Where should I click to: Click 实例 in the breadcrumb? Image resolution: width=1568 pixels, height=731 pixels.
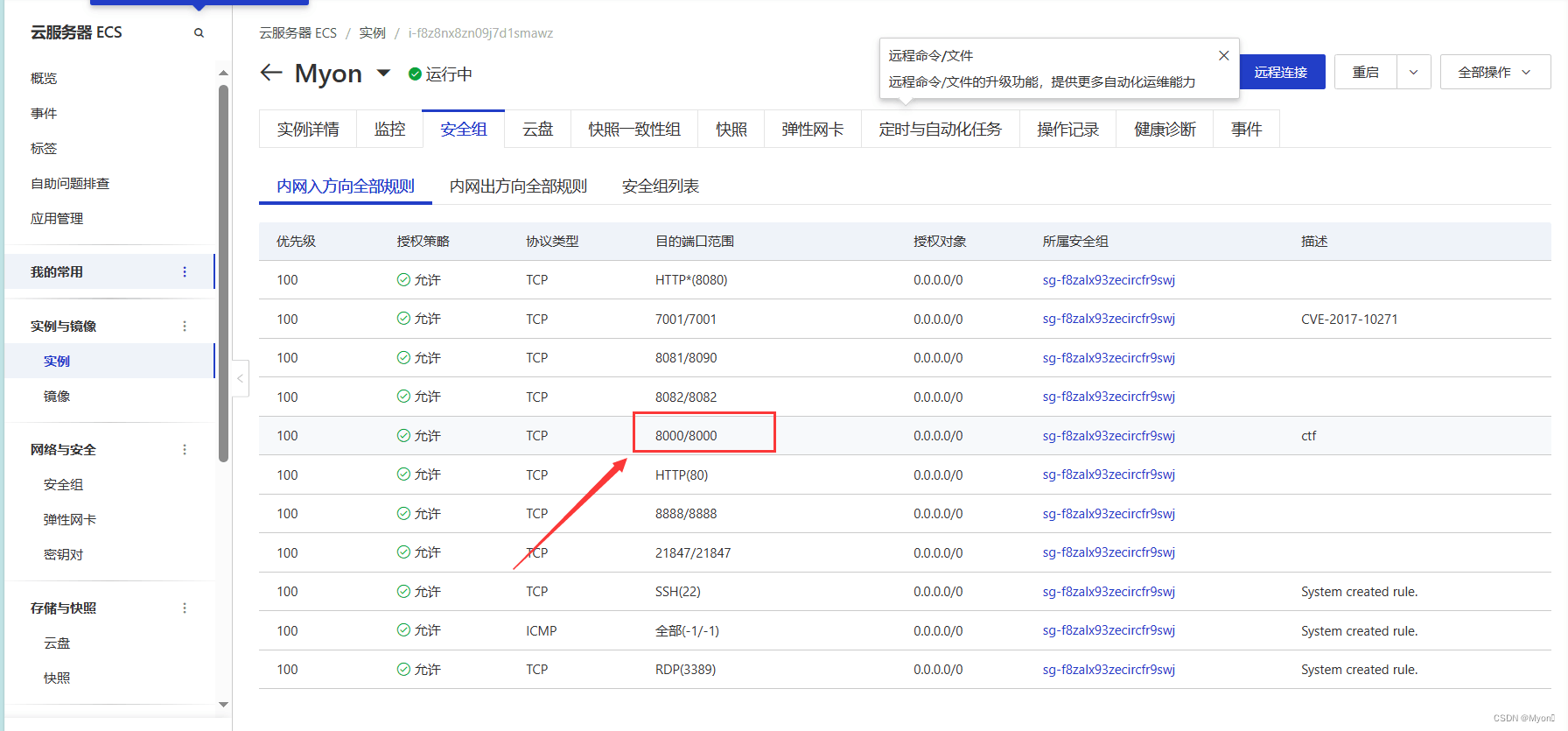pos(372,32)
